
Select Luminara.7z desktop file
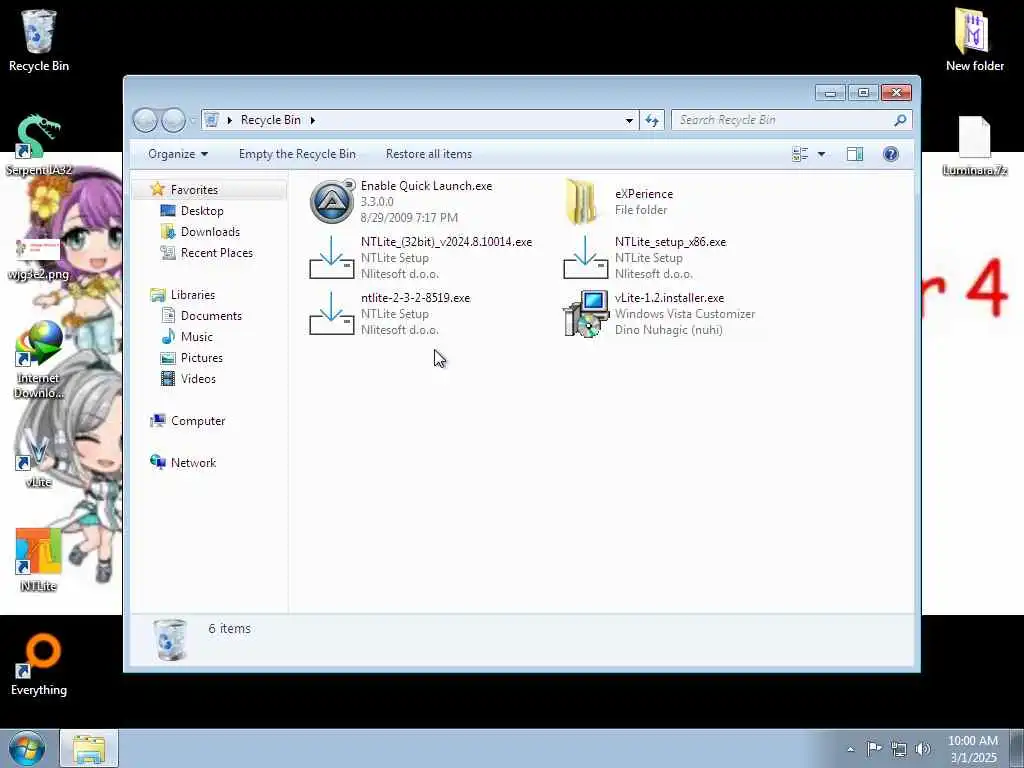974,146
